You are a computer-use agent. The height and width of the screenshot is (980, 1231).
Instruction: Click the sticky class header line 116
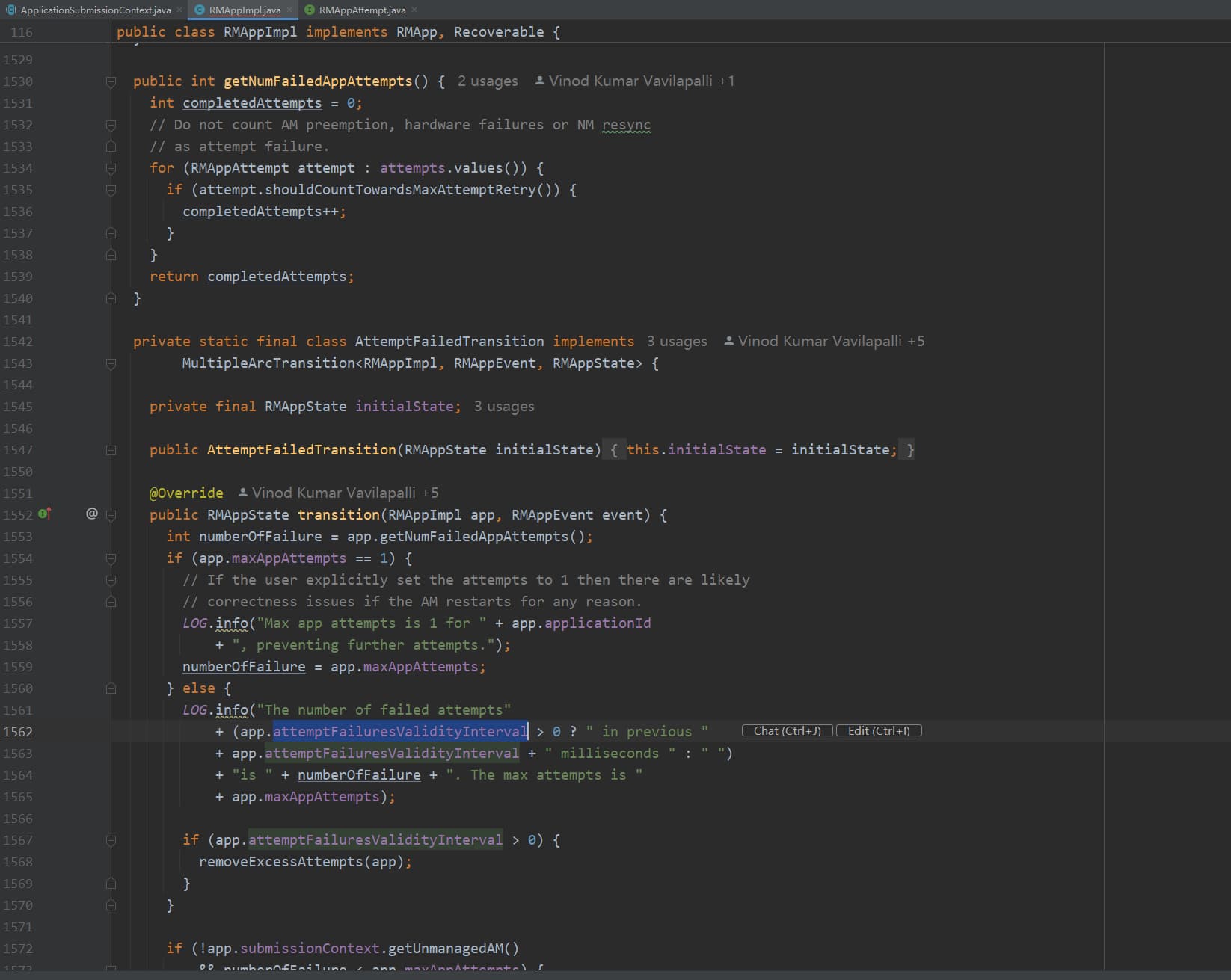(x=338, y=32)
